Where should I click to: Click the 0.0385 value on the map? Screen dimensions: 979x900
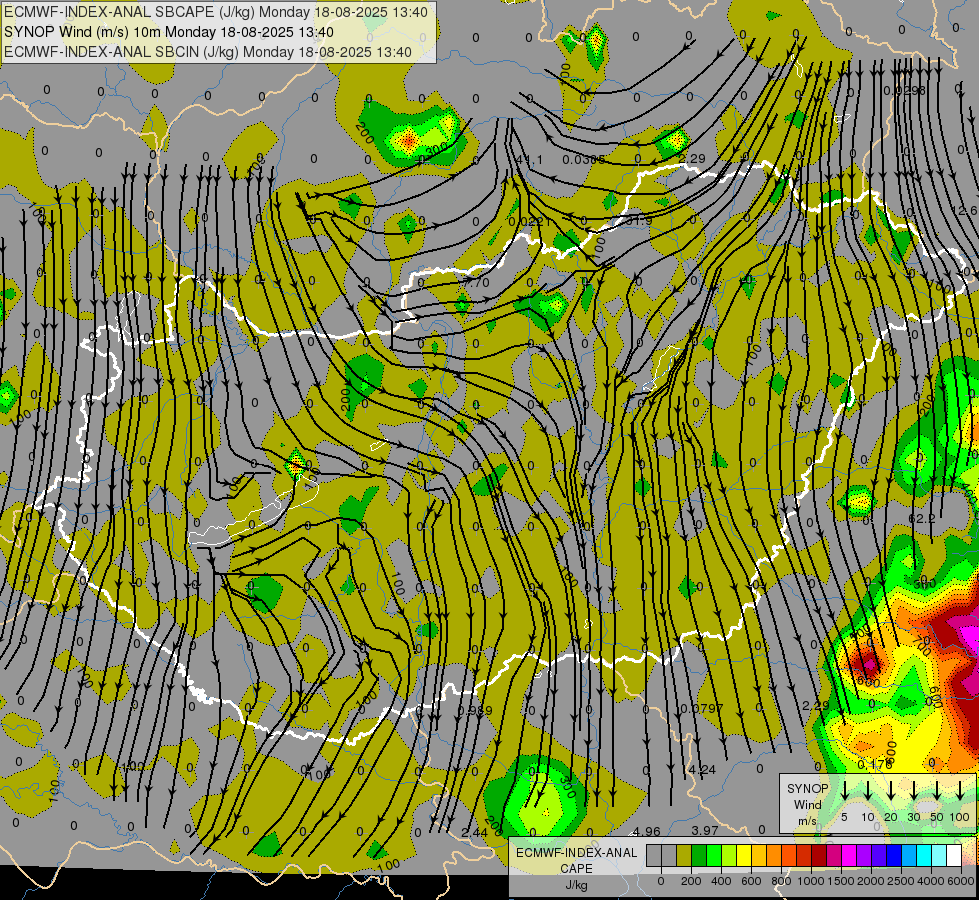point(584,160)
